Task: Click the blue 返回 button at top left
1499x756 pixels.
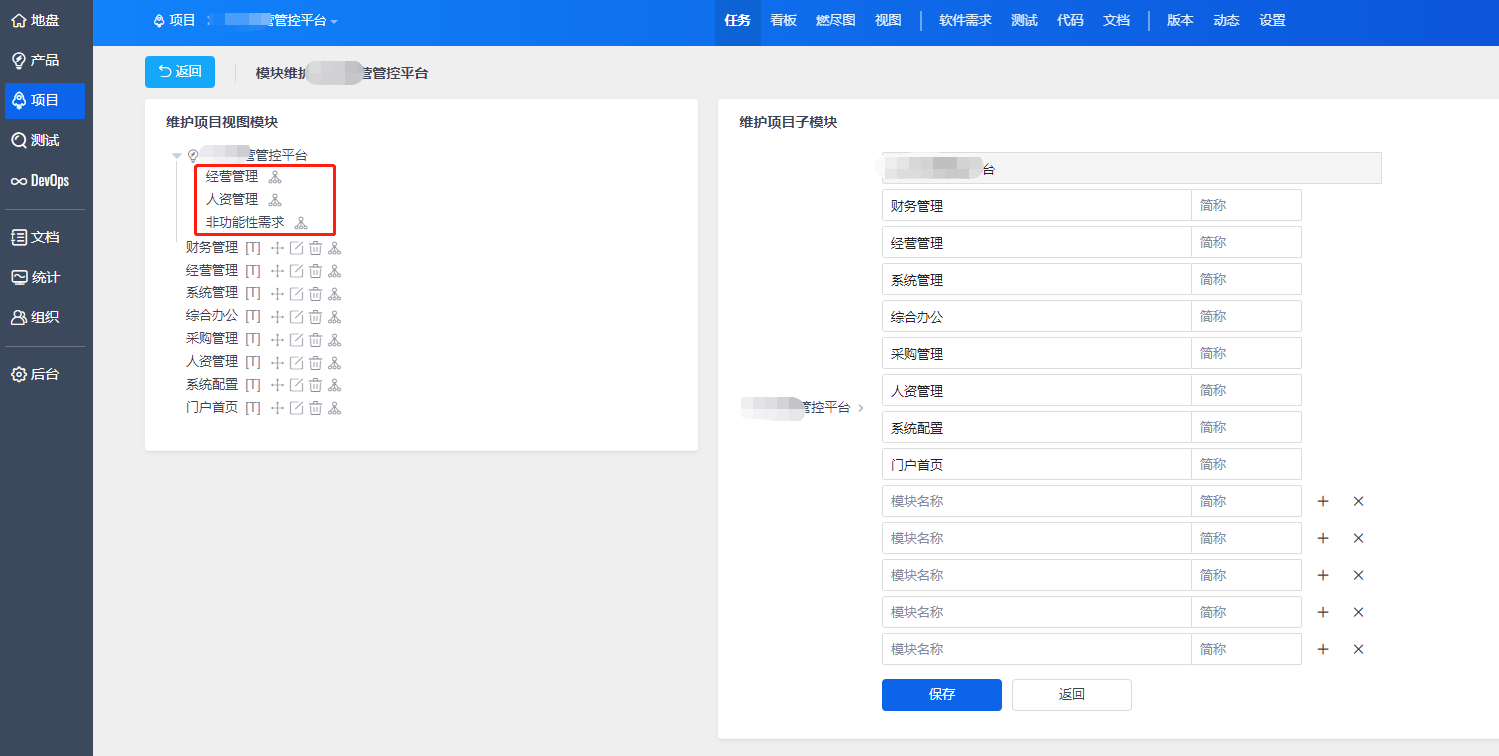Action: pos(180,72)
